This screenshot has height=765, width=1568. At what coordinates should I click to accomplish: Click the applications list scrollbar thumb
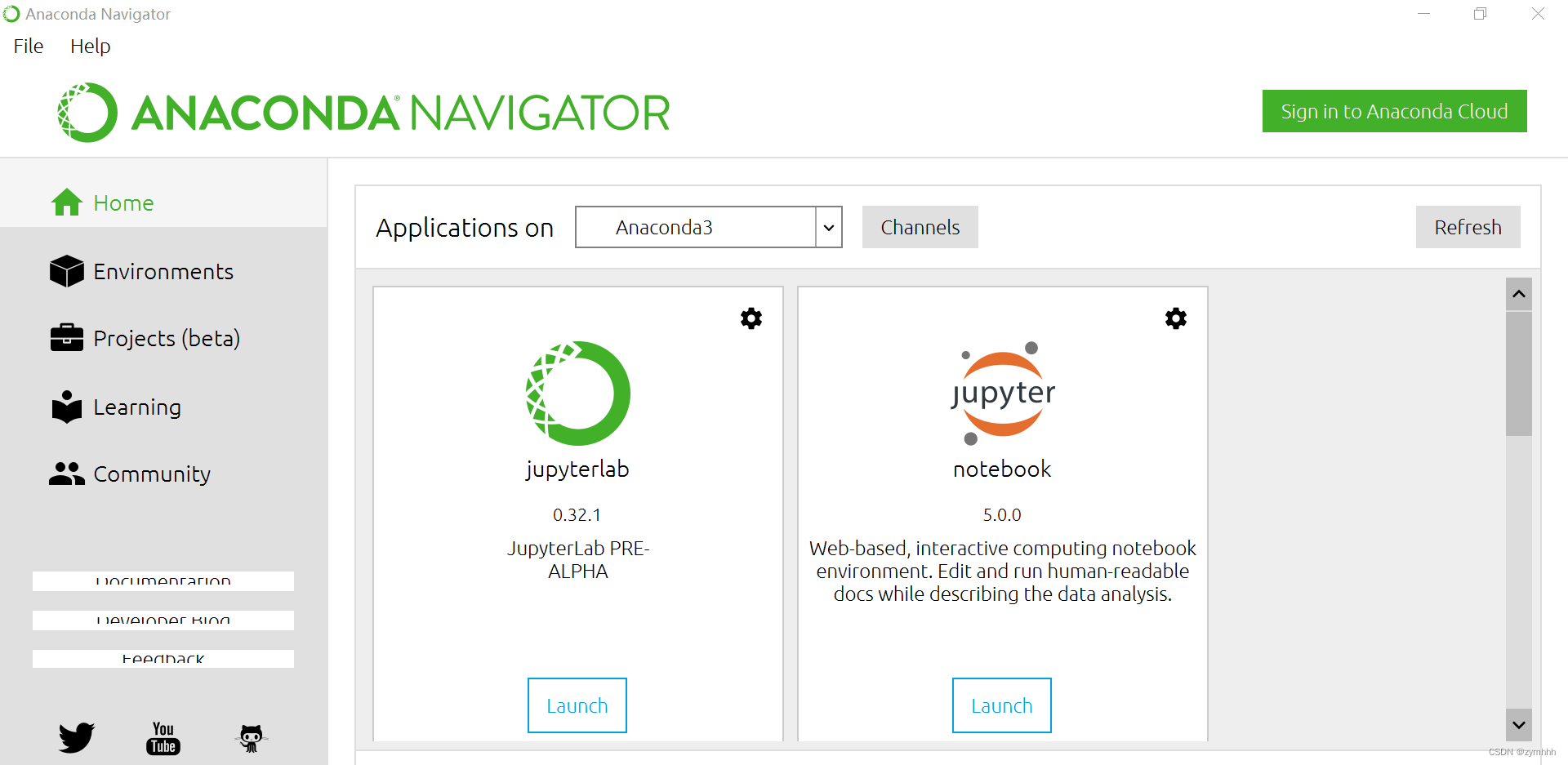pyautogui.click(x=1519, y=374)
